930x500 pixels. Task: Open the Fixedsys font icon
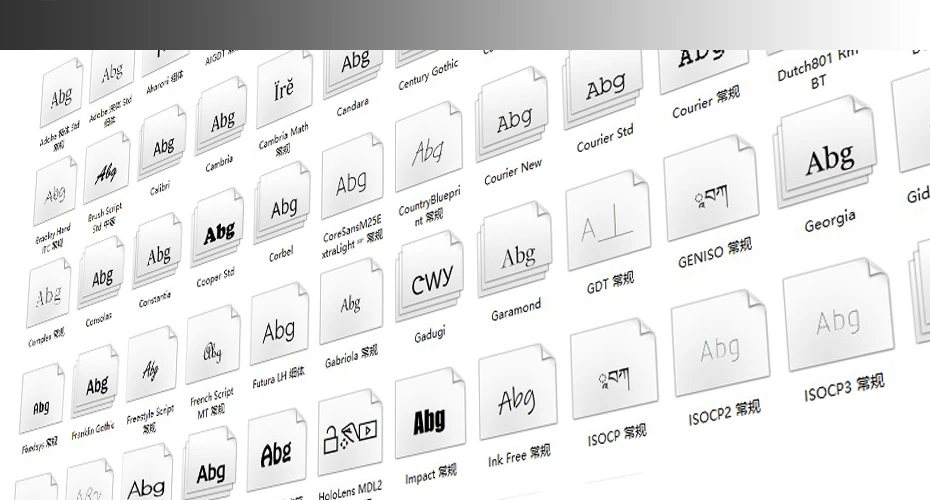click(x=42, y=401)
